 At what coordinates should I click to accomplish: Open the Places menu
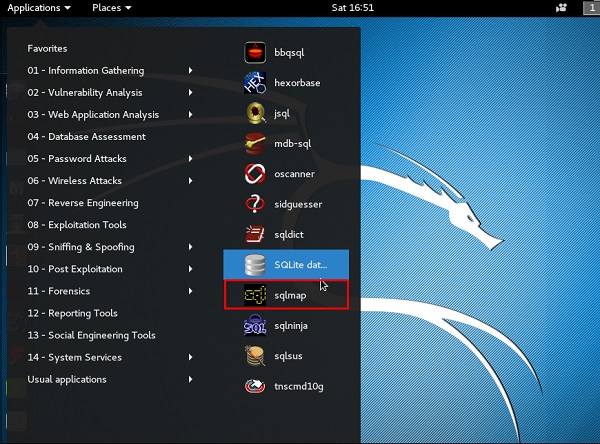click(111, 8)
